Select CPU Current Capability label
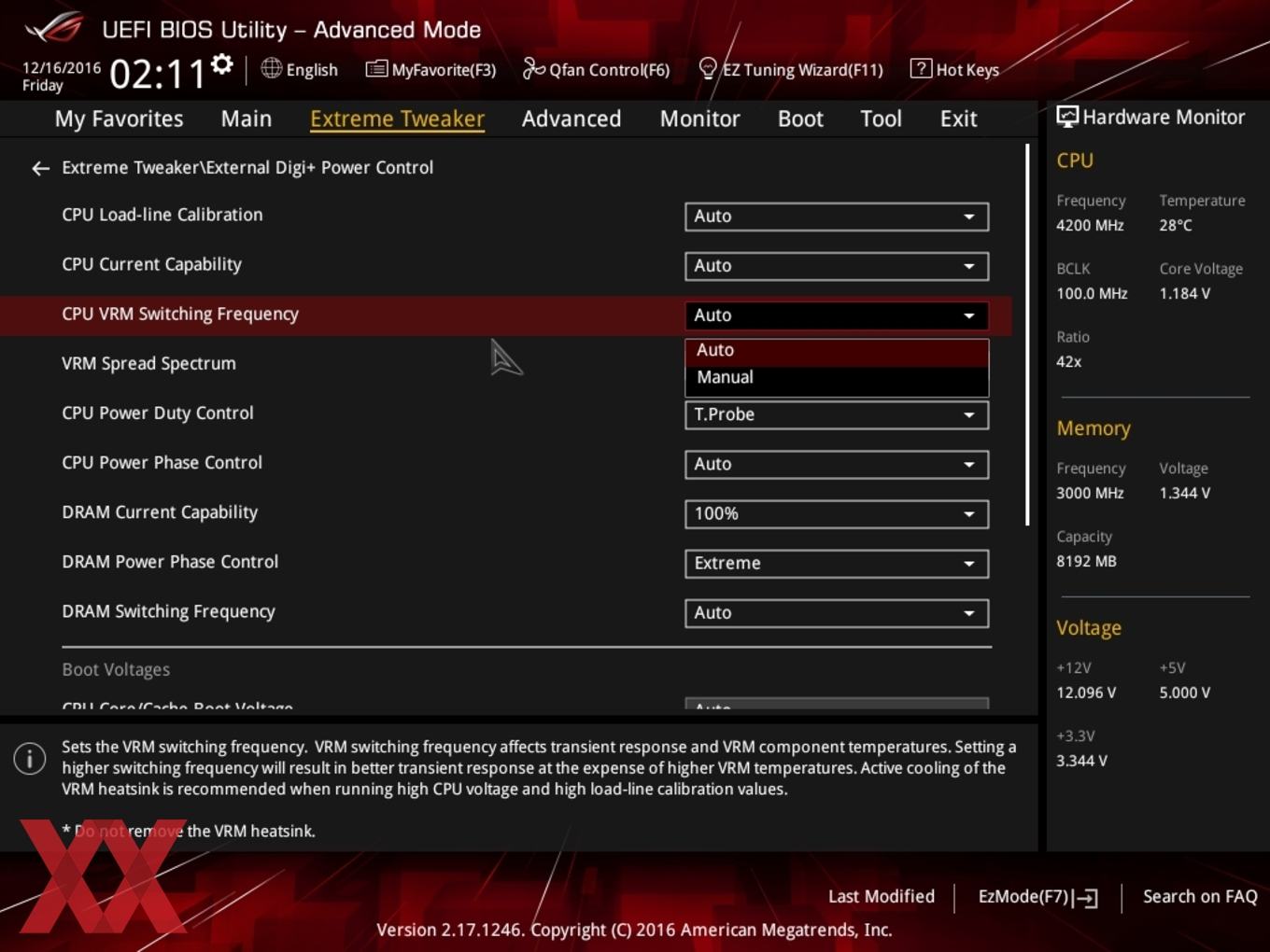1270x952 pixels. [x=151, y=264]
